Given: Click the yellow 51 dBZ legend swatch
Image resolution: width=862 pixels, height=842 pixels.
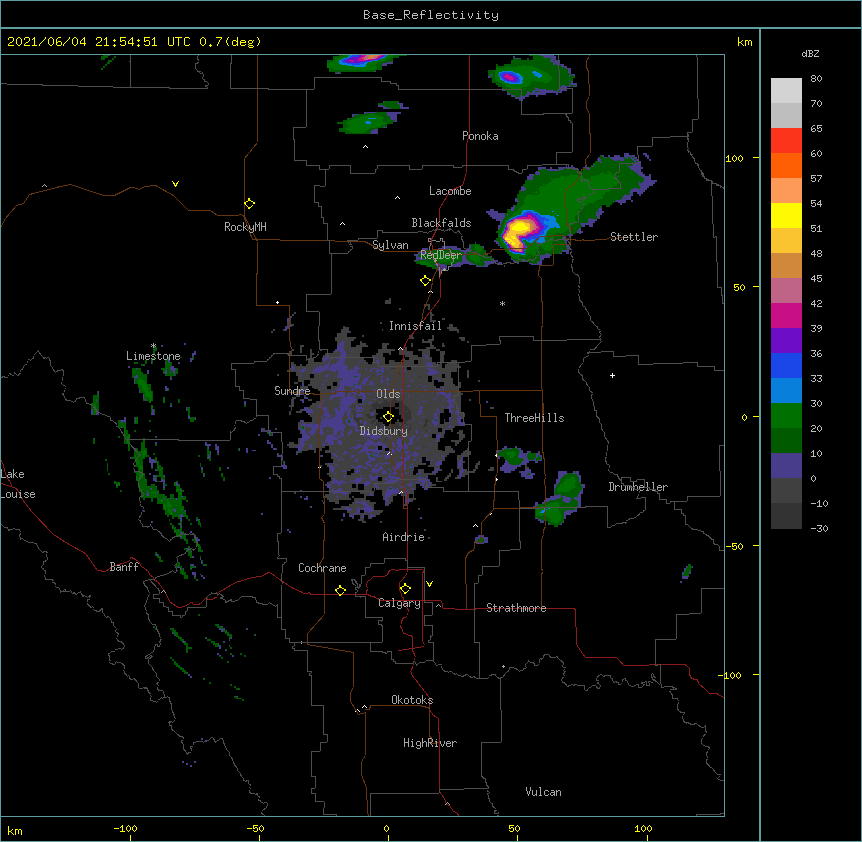Looking at the screenshot, I should point(786,215).
